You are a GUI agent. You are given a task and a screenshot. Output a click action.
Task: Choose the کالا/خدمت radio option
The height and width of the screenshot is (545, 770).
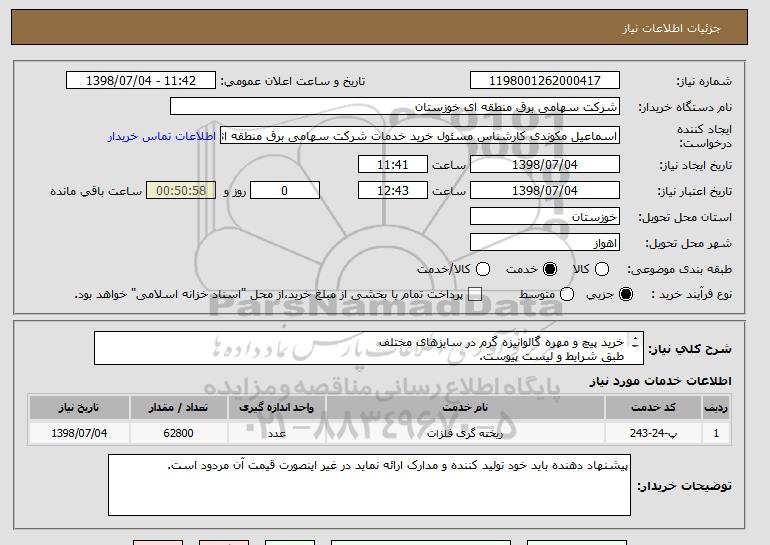click(483, 269)
